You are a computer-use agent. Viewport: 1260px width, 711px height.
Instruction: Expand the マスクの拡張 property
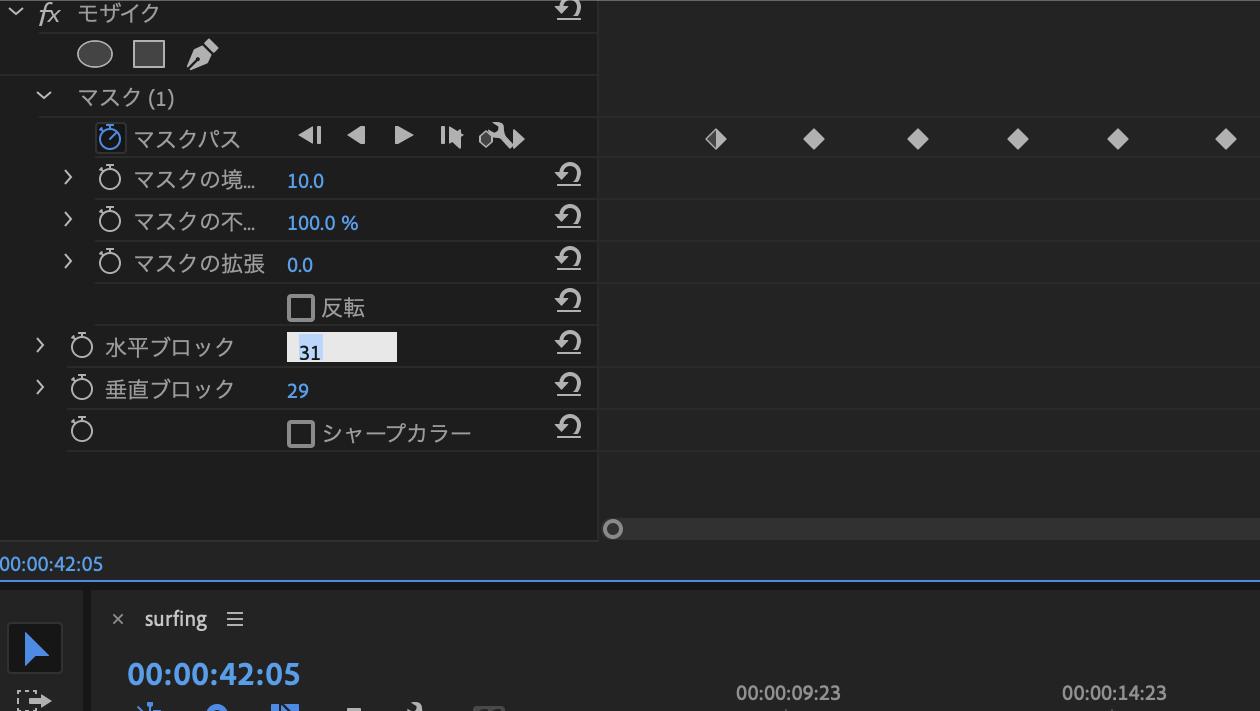point(68,261)
